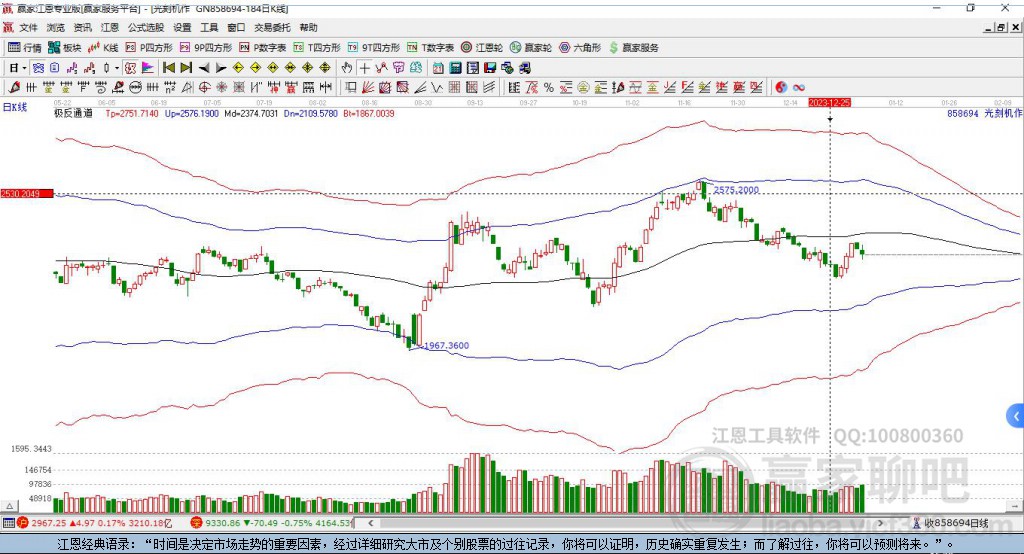Open the 文件 menu
The height and width of the screenshot is (554, 1024).
click(28, 27)
